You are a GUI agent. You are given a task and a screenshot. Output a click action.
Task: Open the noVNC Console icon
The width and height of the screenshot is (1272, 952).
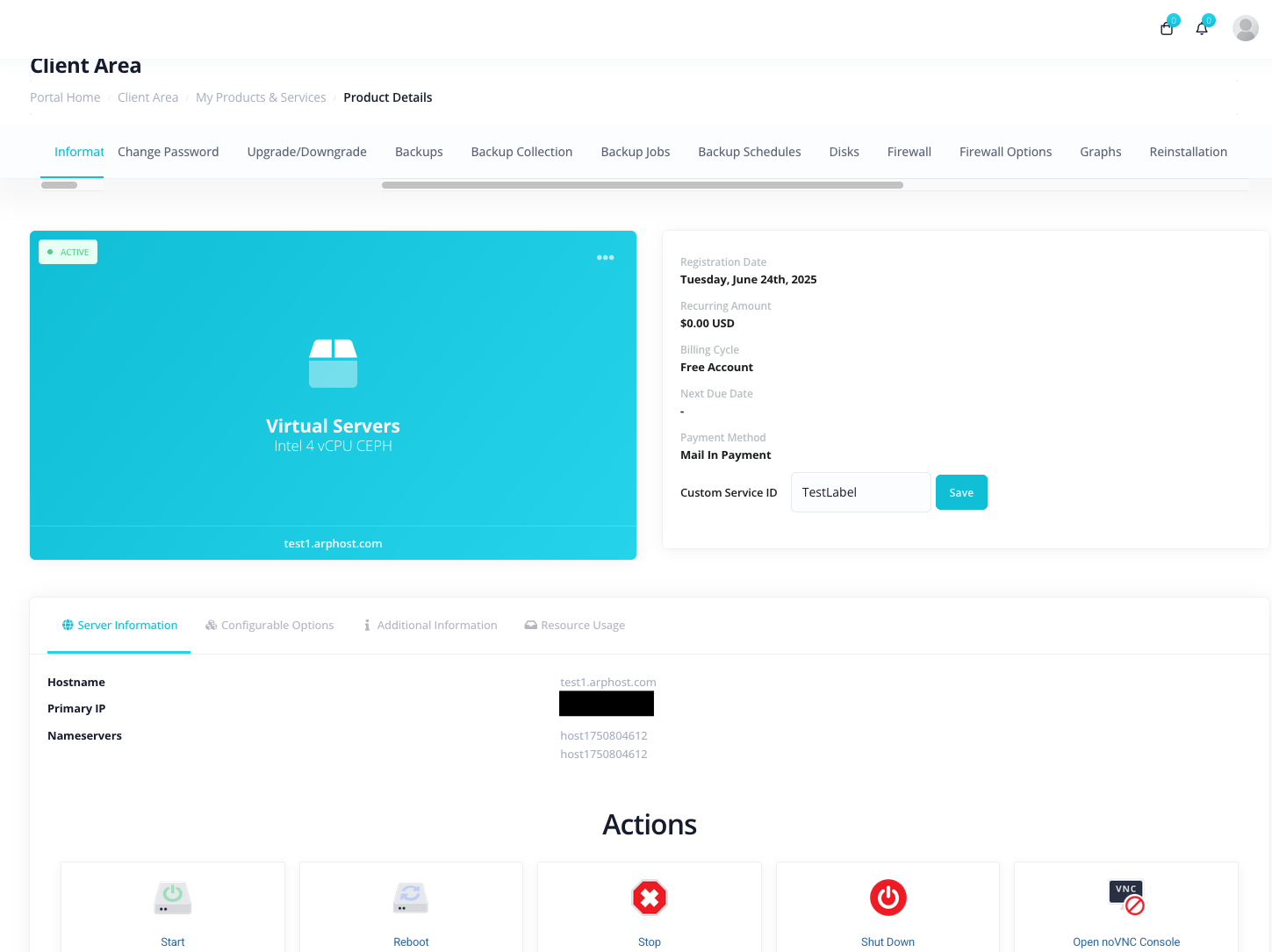point(1126,898)
